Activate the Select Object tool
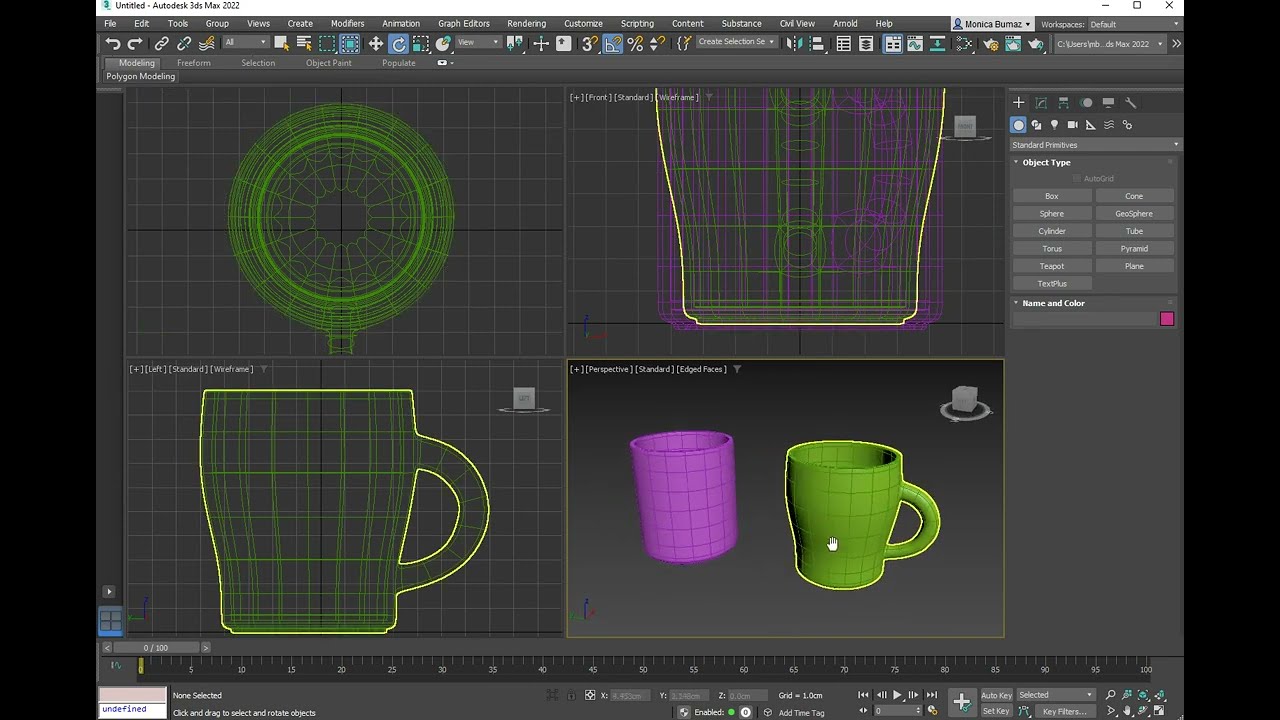Viewport: 1280px width, 720px height. [x=282, y=43]
